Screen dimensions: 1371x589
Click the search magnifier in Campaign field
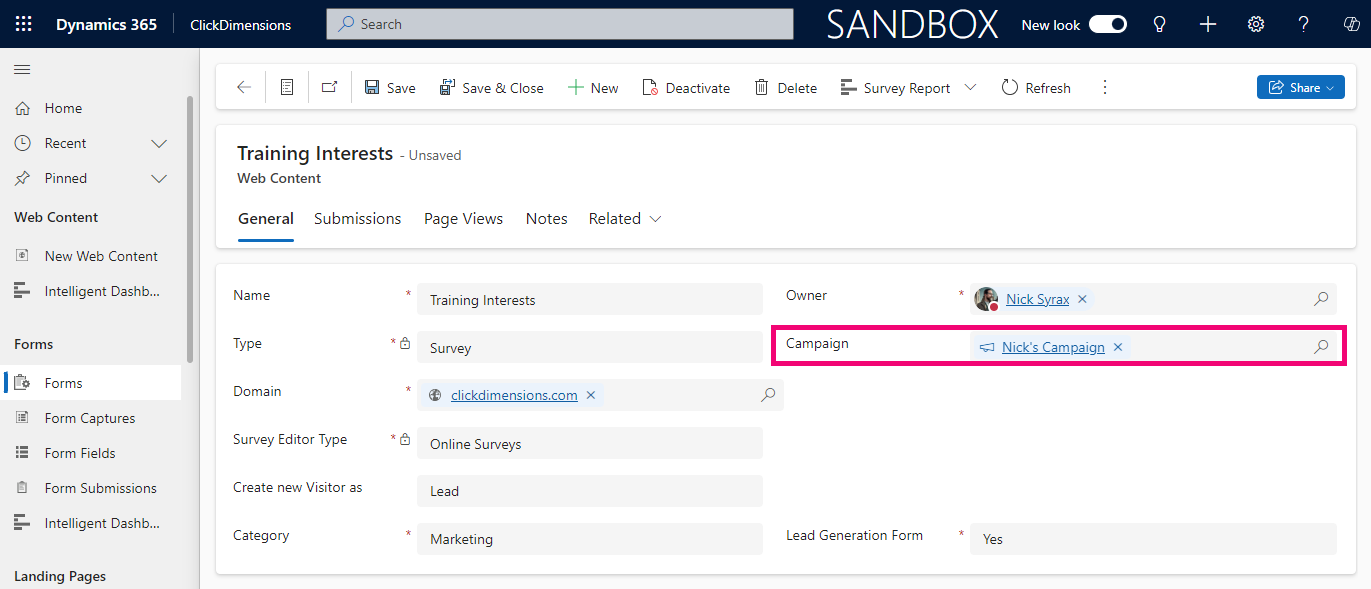point(1321,347)
